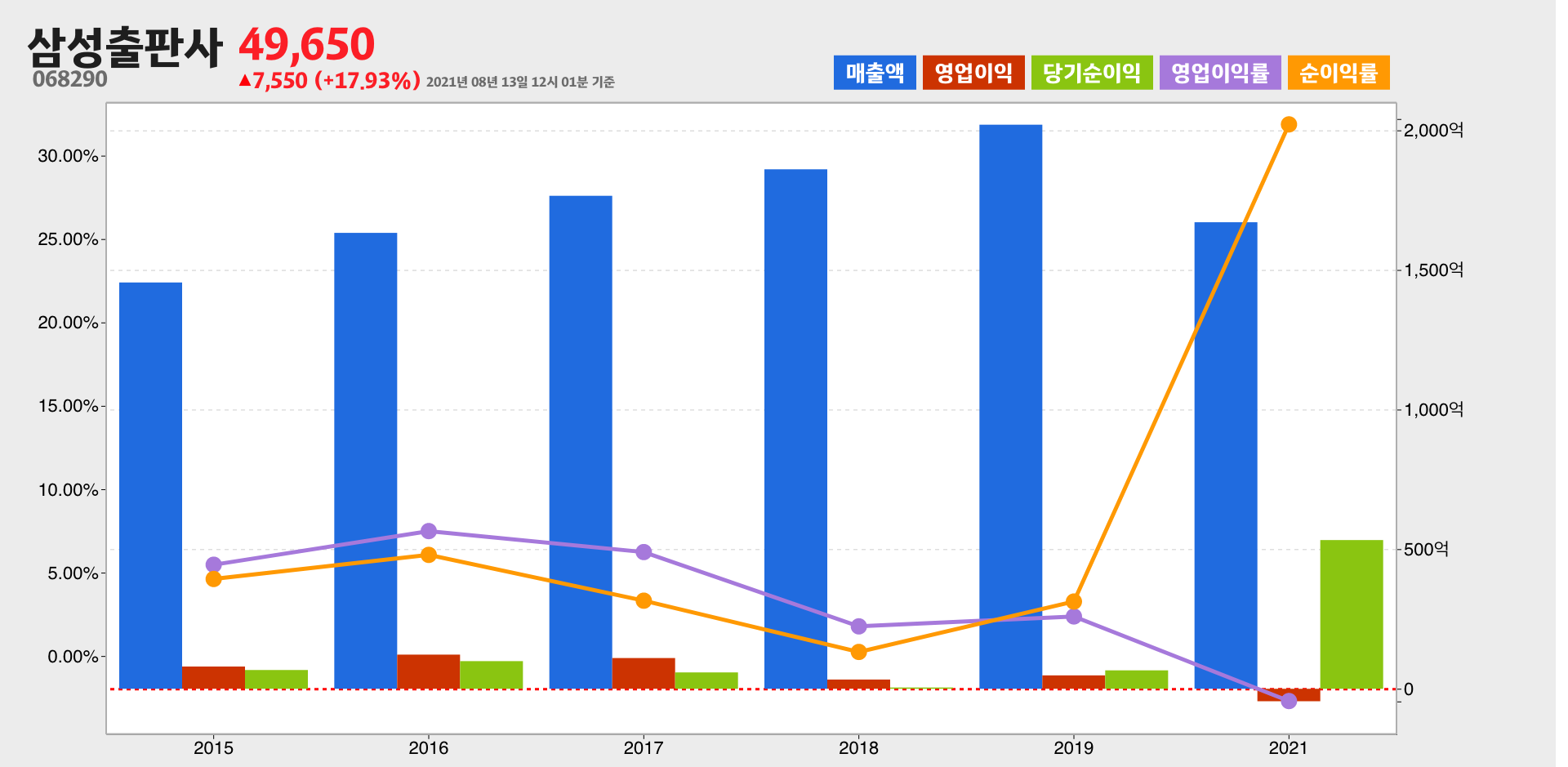The height and width of the screenshot is (767, 1568).
Task: Click the 2018 x-axis year label
Action: (858, 748)
